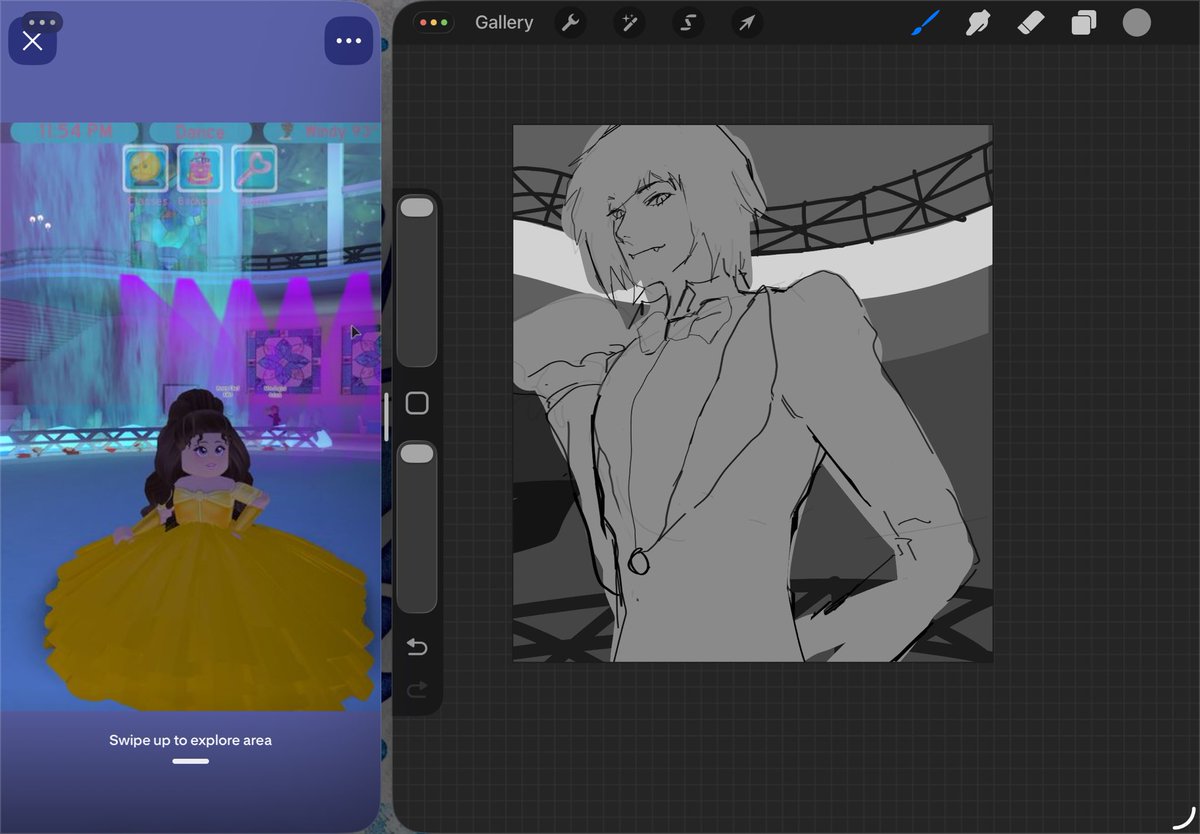Select the Brush tool in Procreate
The height and width of the screenshot is (834, 1200).
(925, 22)
